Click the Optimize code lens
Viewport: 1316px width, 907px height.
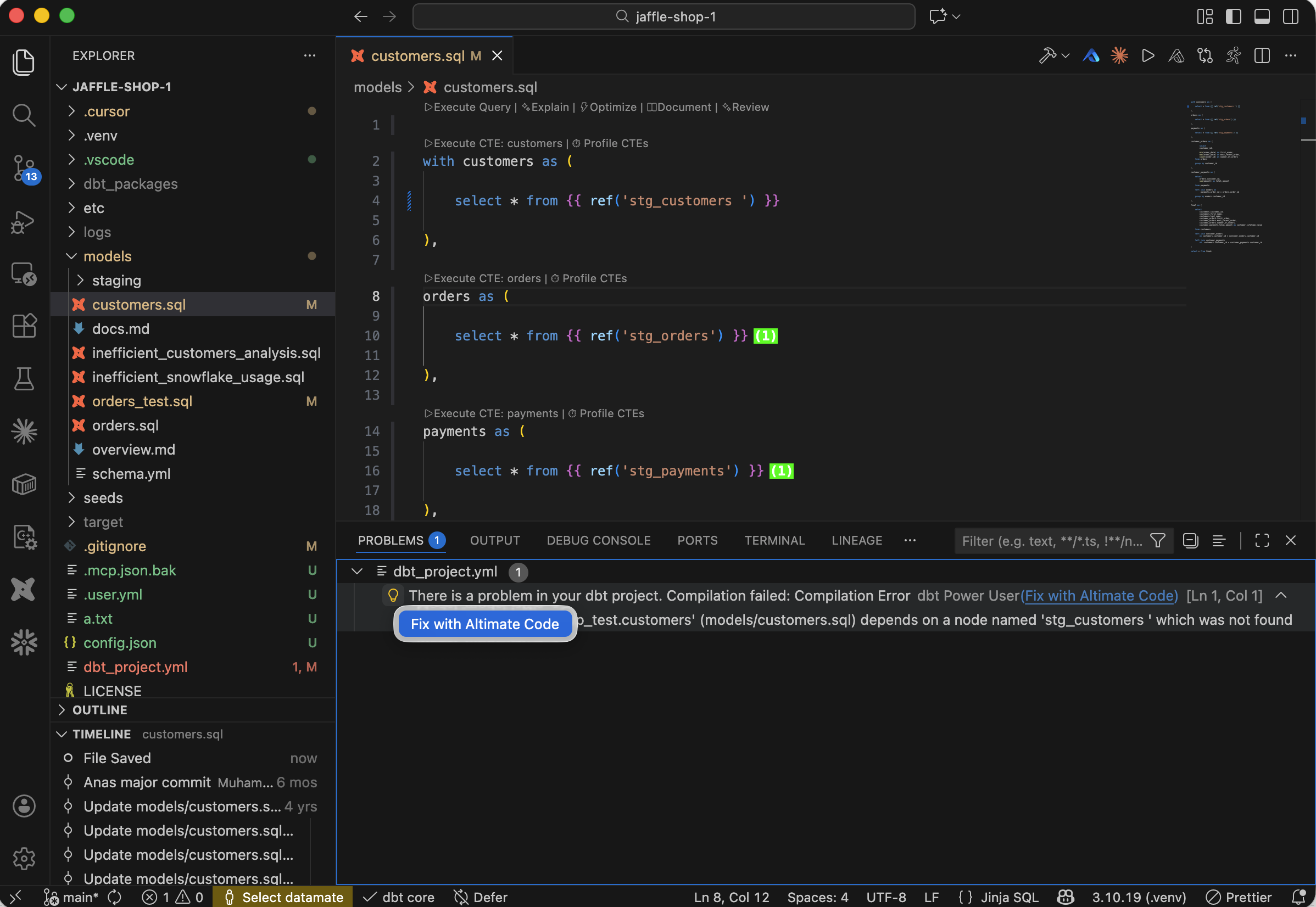click(609, 107)
